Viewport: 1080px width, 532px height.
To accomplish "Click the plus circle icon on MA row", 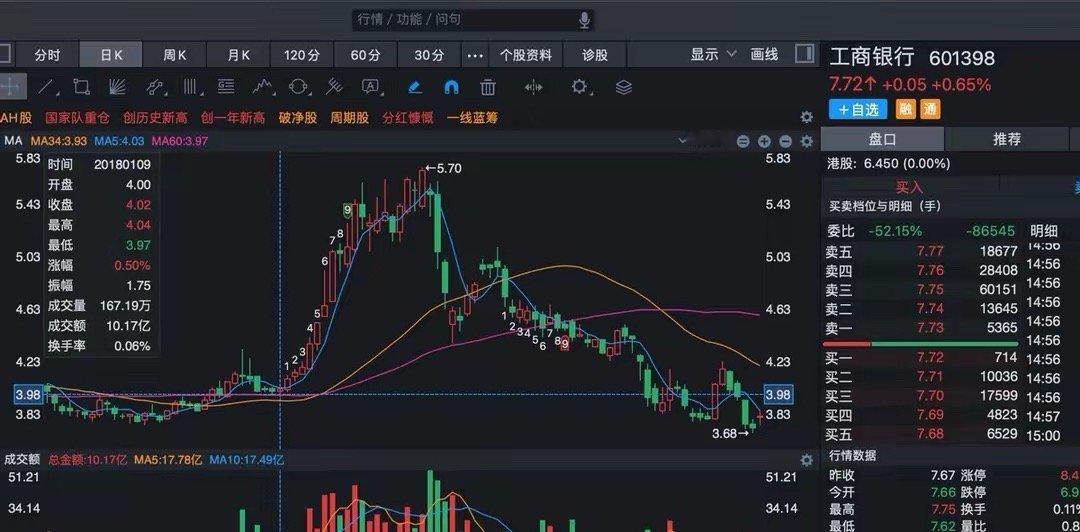I will coord(764,142).
